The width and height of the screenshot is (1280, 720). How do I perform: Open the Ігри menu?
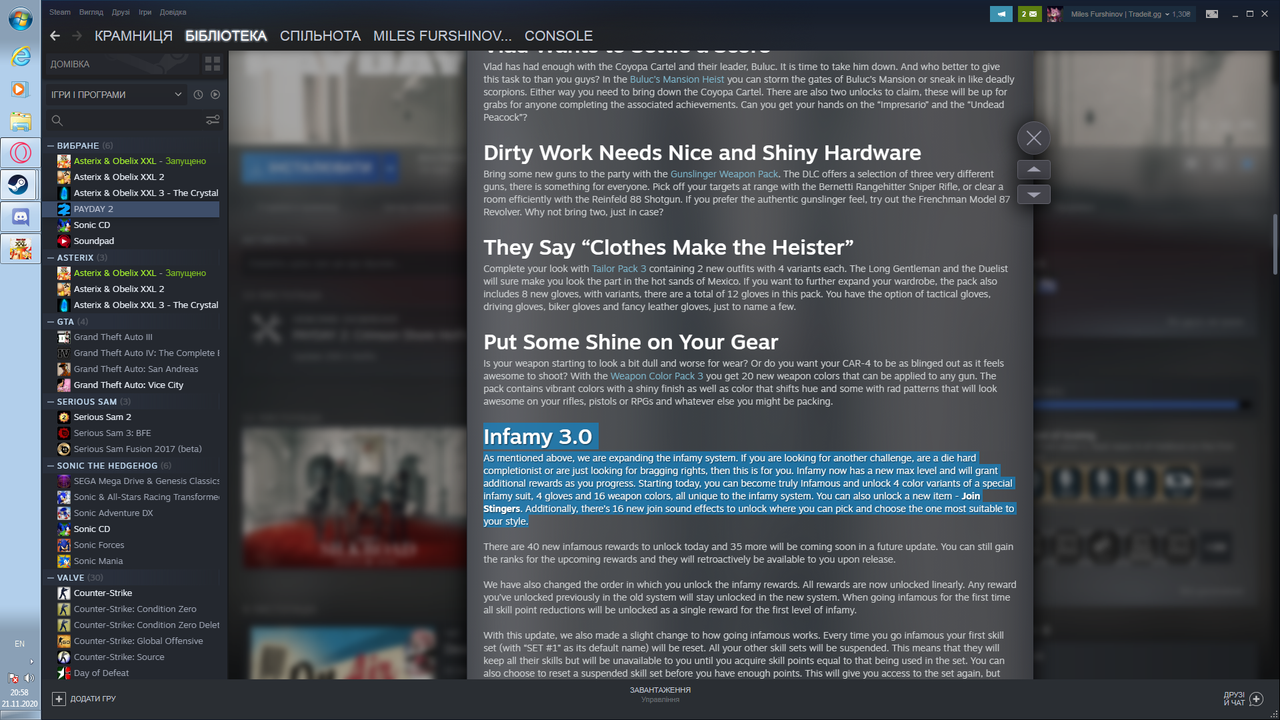(x=146, y=12)
